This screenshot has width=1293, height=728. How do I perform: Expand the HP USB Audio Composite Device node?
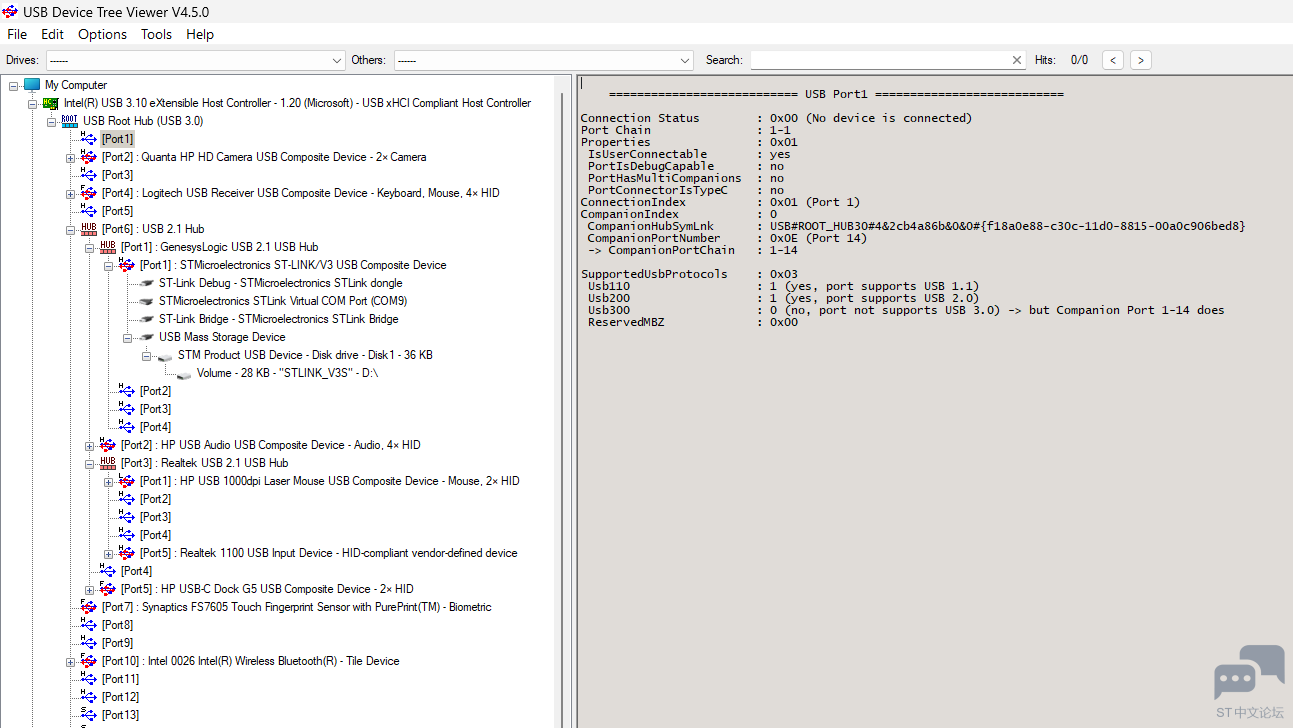(89, 446)
